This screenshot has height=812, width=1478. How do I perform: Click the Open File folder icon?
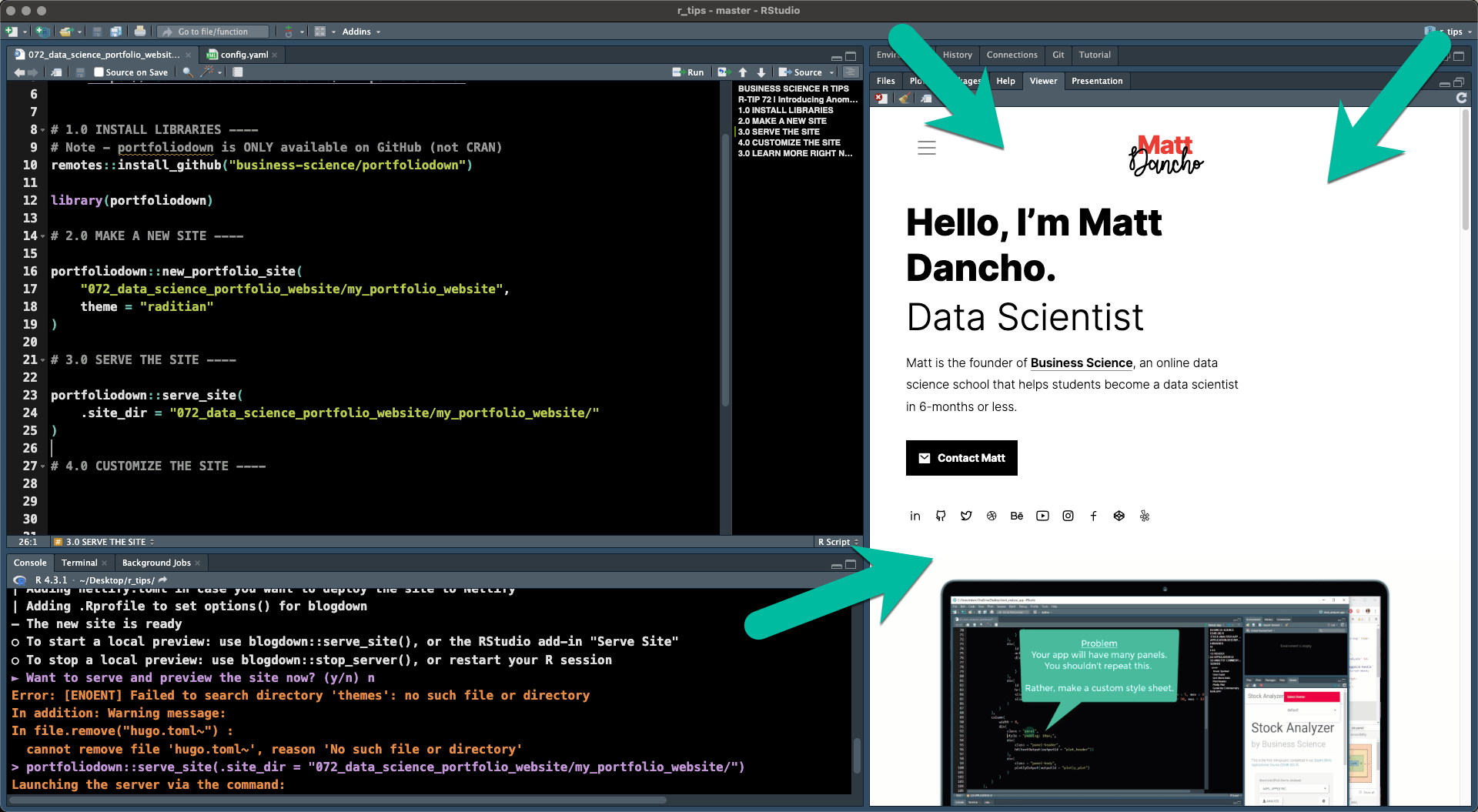[66, 32]
